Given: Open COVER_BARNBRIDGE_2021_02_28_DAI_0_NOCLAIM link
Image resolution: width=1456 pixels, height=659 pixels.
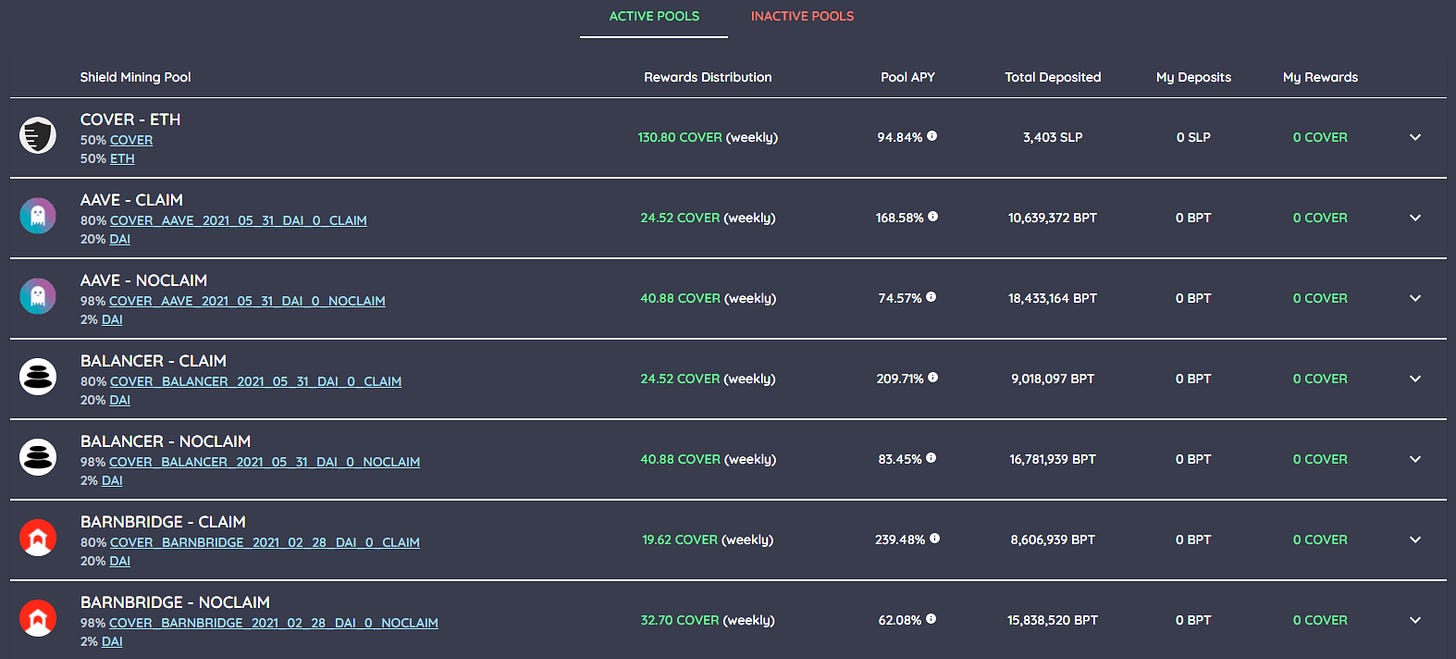Looking at the screenshot, I should tap(273, 623).
